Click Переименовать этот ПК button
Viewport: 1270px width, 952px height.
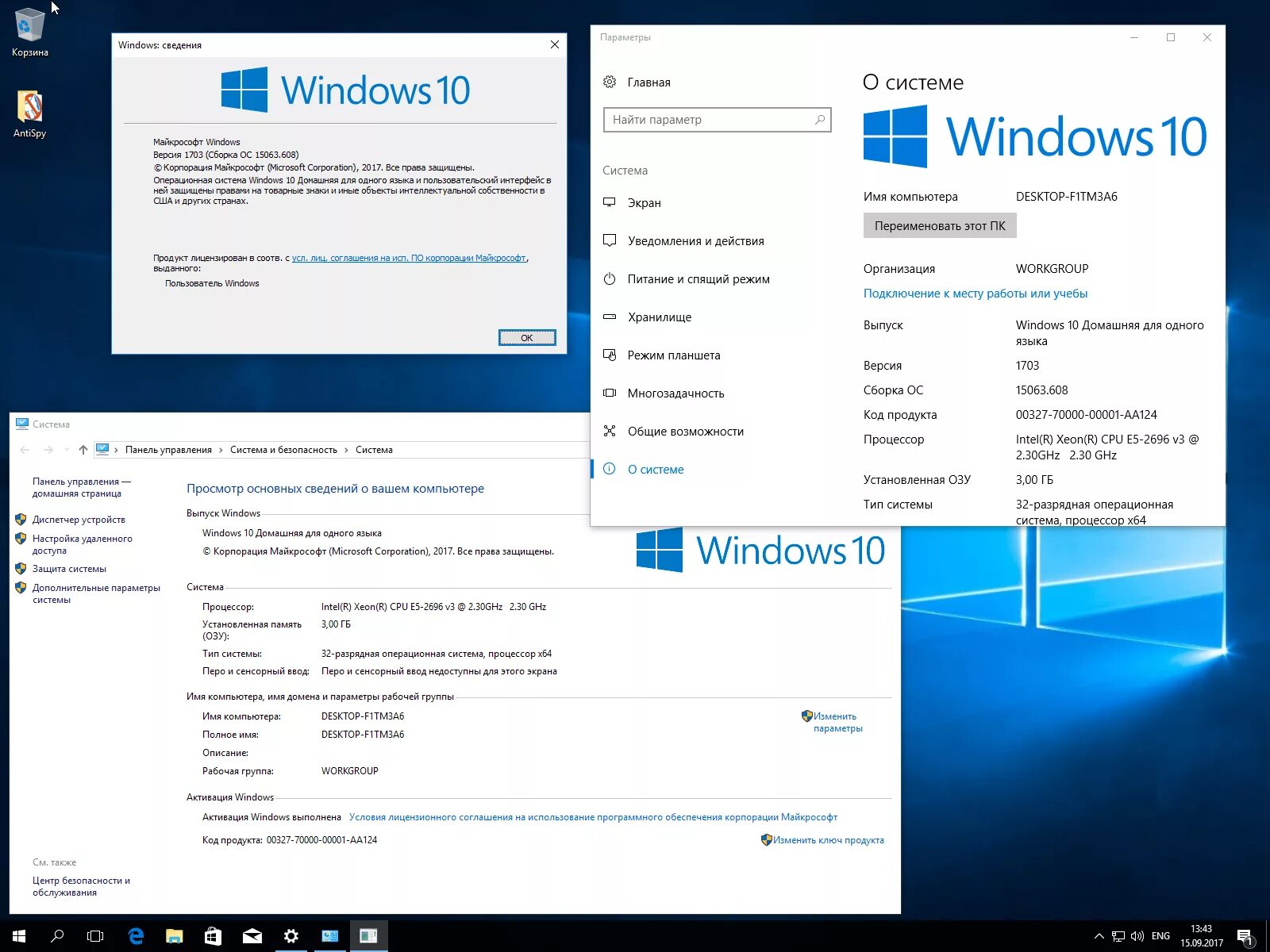(940, 226)
